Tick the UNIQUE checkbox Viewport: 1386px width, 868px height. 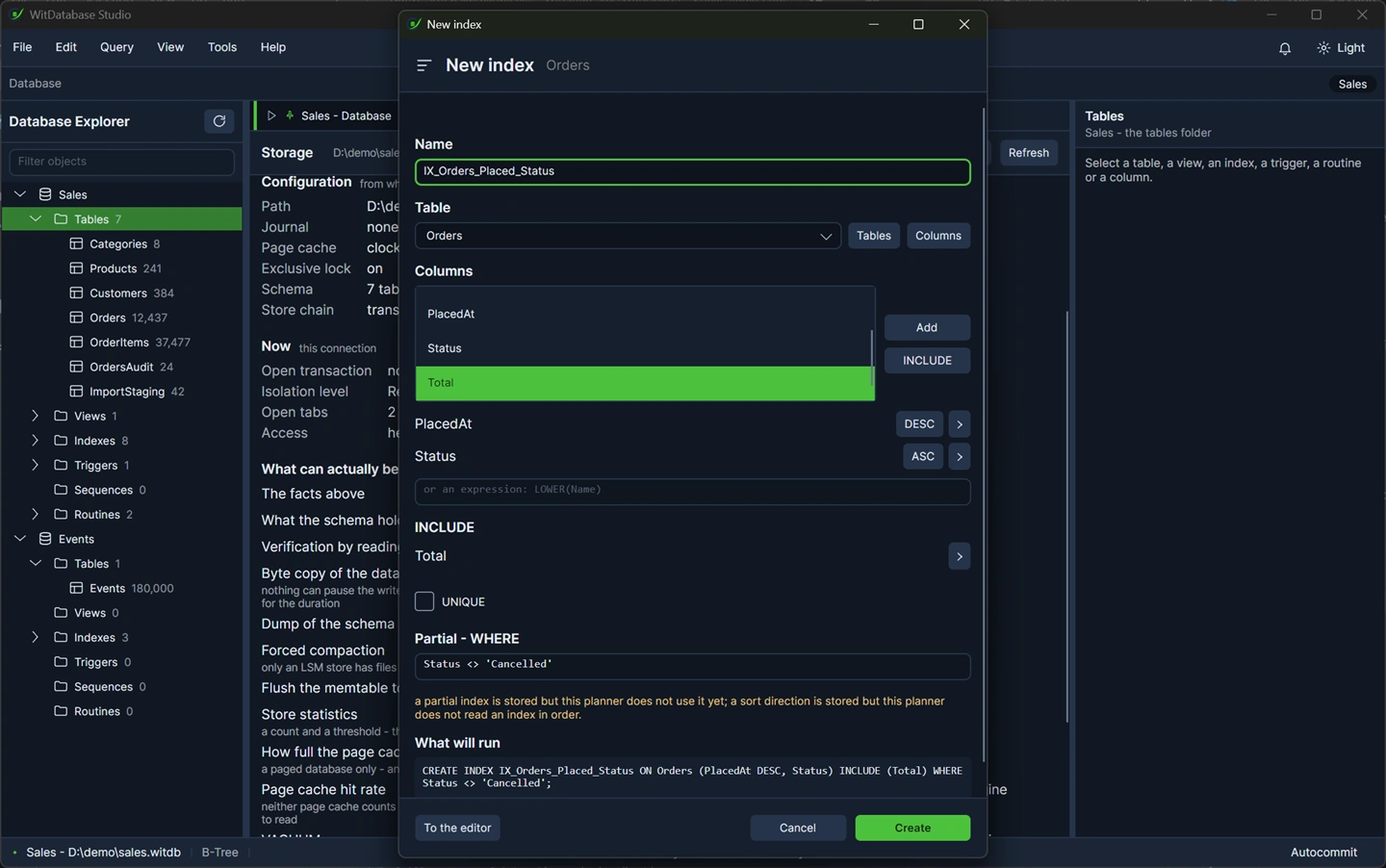tap(424, 601)
